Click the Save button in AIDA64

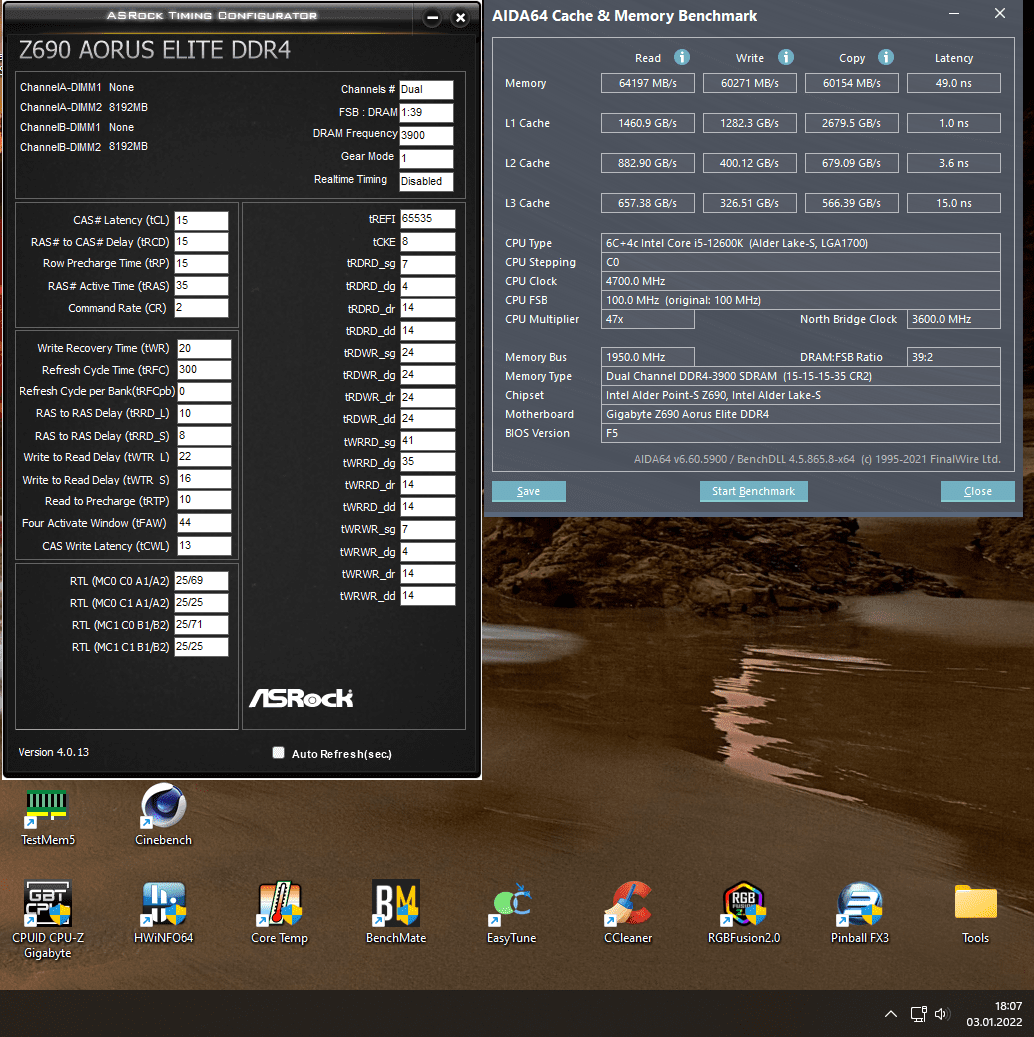pos(529,491)
